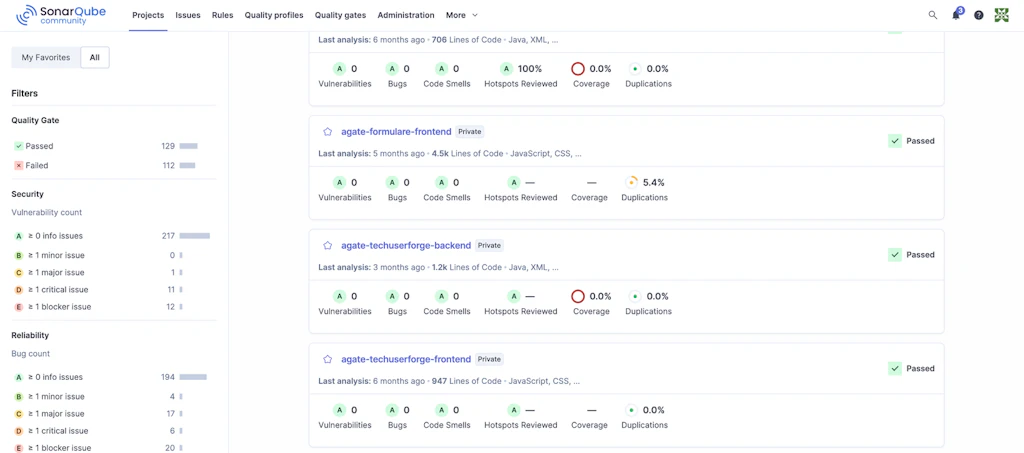Favorite agate-formulare-frontend with the star icon
Screen dimensions: 1024x453
[x=328, y=132]
